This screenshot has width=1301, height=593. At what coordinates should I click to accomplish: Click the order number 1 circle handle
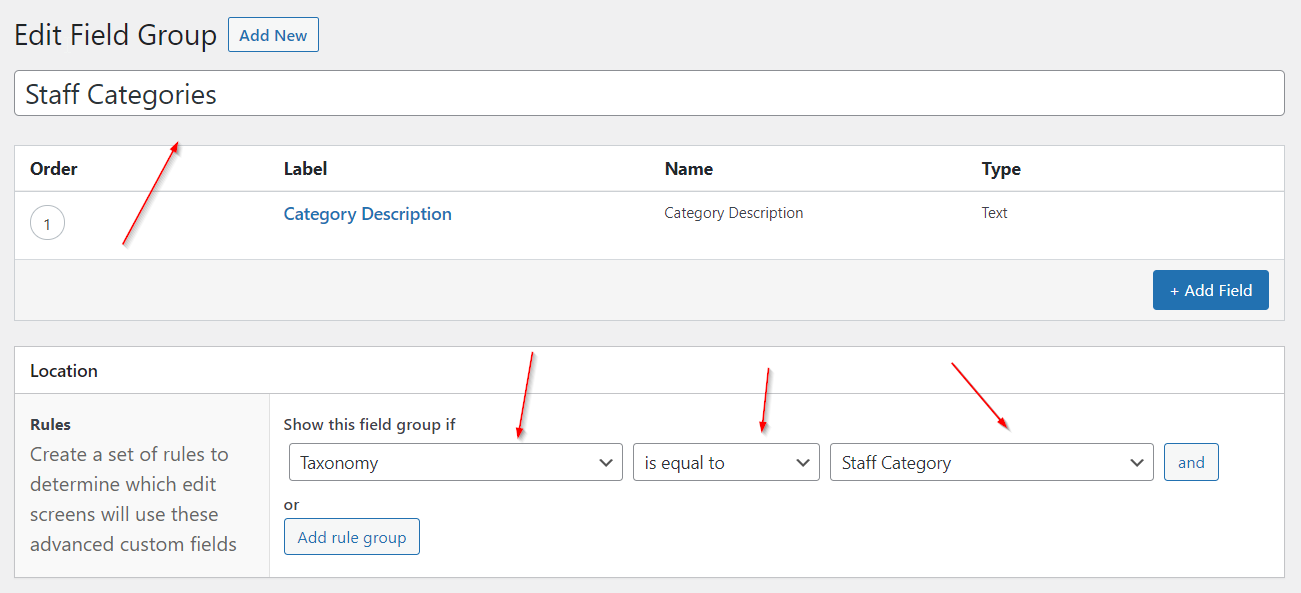click(x=47, y=224)
